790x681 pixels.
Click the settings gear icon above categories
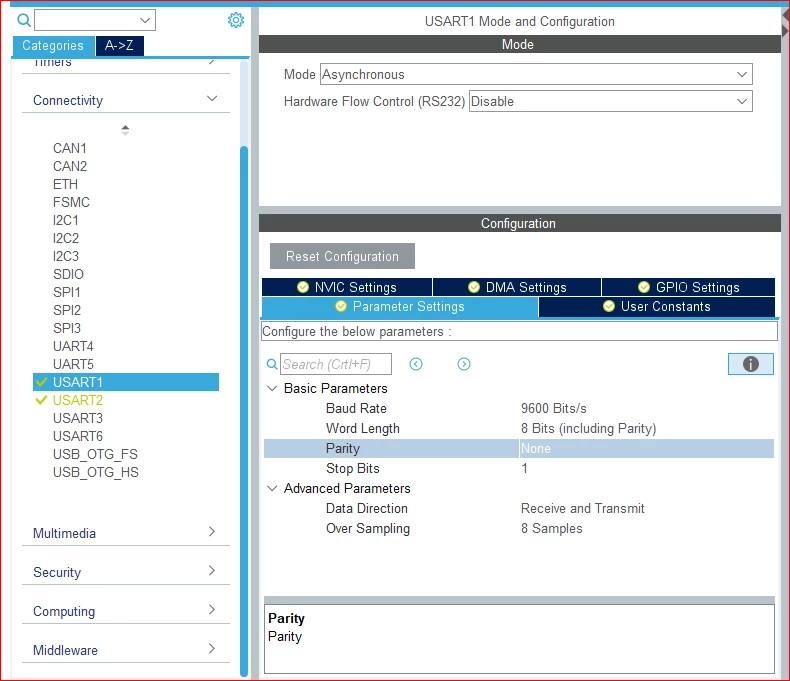tap(236, 20)
